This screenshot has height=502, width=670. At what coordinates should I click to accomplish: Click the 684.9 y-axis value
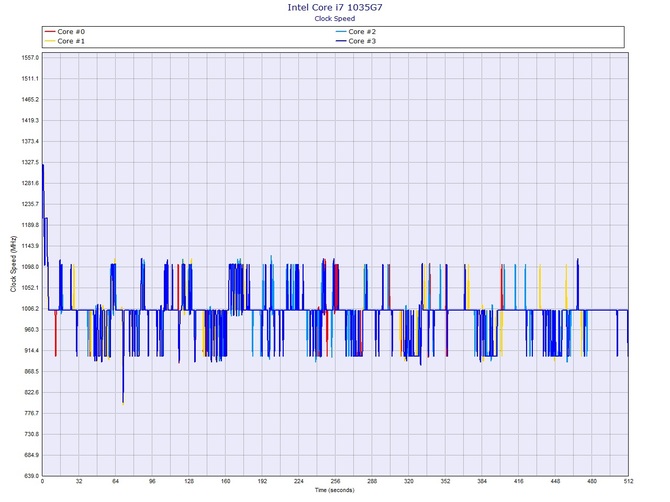pyautogui.click(x=31, y=455)
